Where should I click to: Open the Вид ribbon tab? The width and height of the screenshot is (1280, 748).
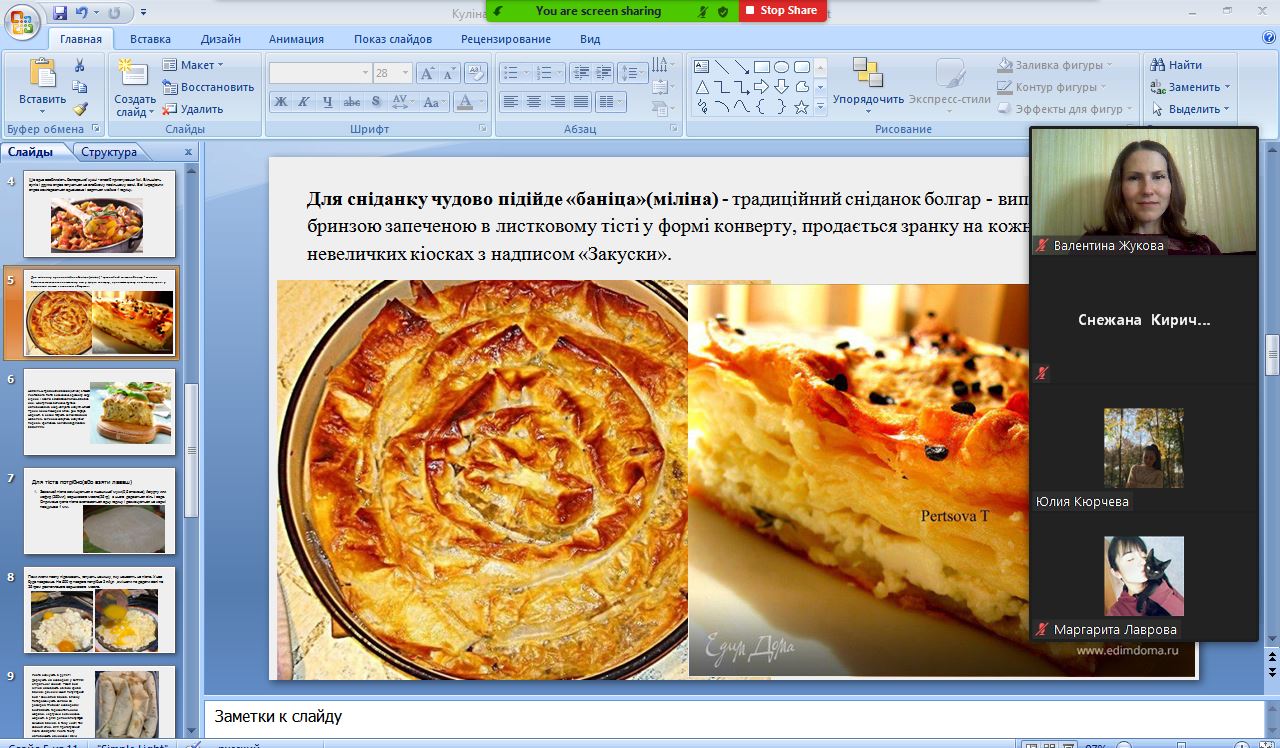click(590, 39)
